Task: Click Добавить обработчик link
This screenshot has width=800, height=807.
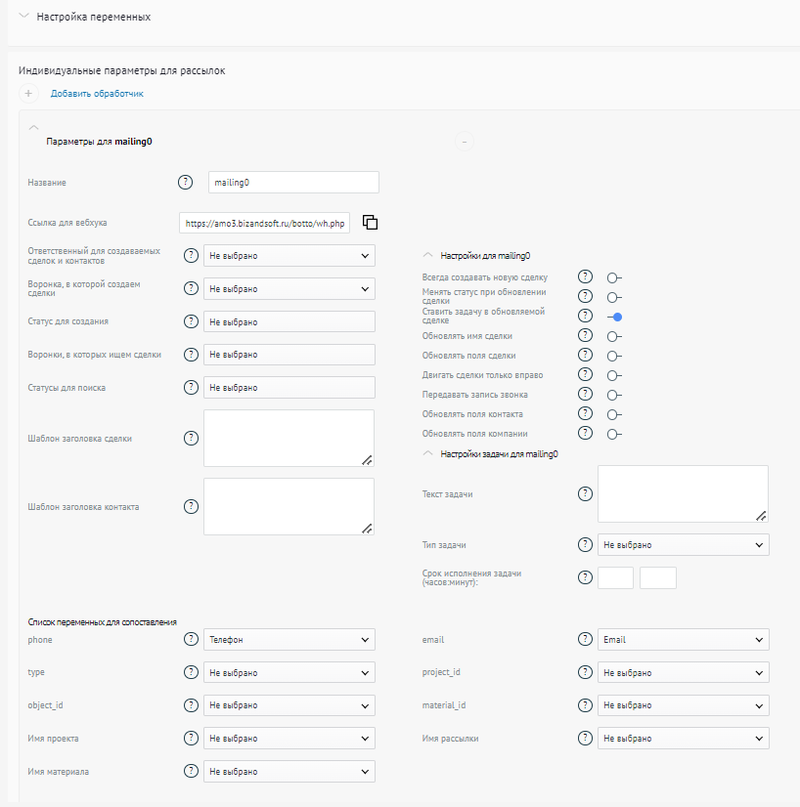Action: pos(97,94)
